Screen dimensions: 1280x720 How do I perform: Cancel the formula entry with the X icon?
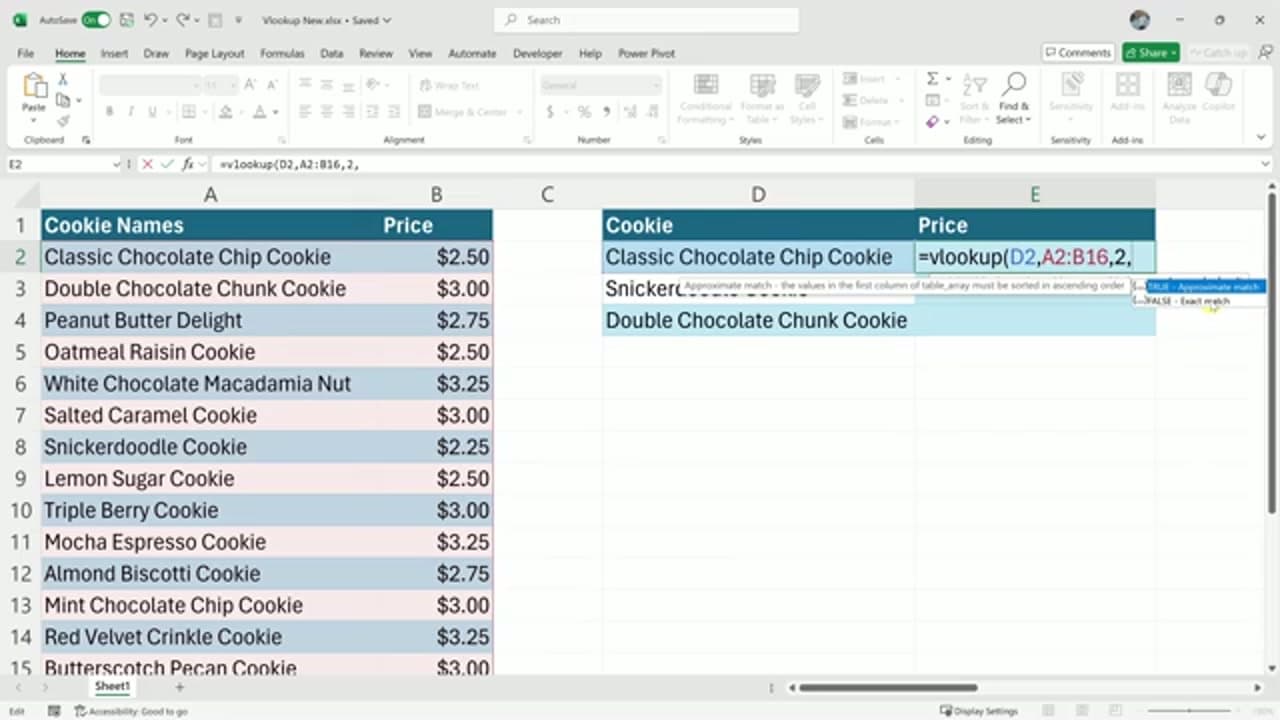(x=147, y=164)
